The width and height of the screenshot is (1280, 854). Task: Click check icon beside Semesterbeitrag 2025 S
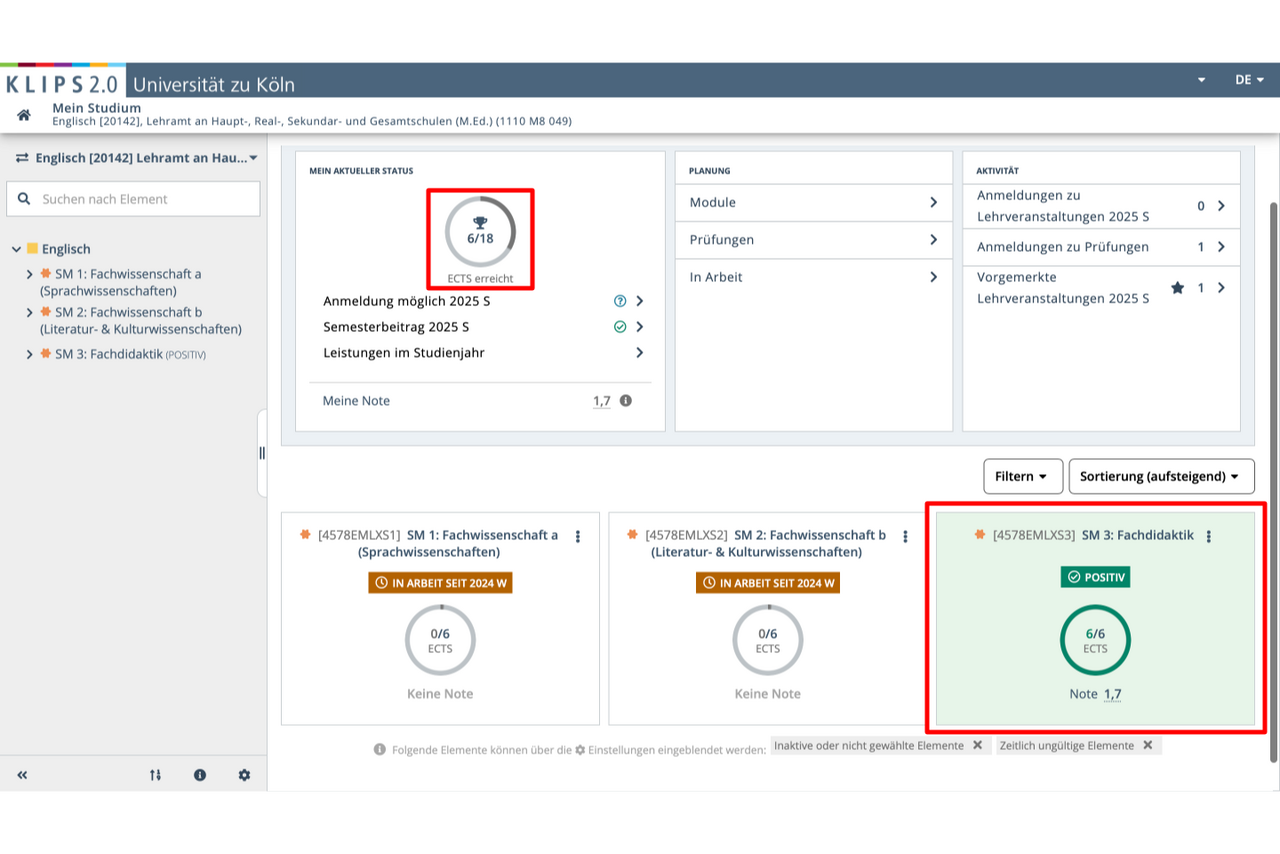(x=620, y=327)
